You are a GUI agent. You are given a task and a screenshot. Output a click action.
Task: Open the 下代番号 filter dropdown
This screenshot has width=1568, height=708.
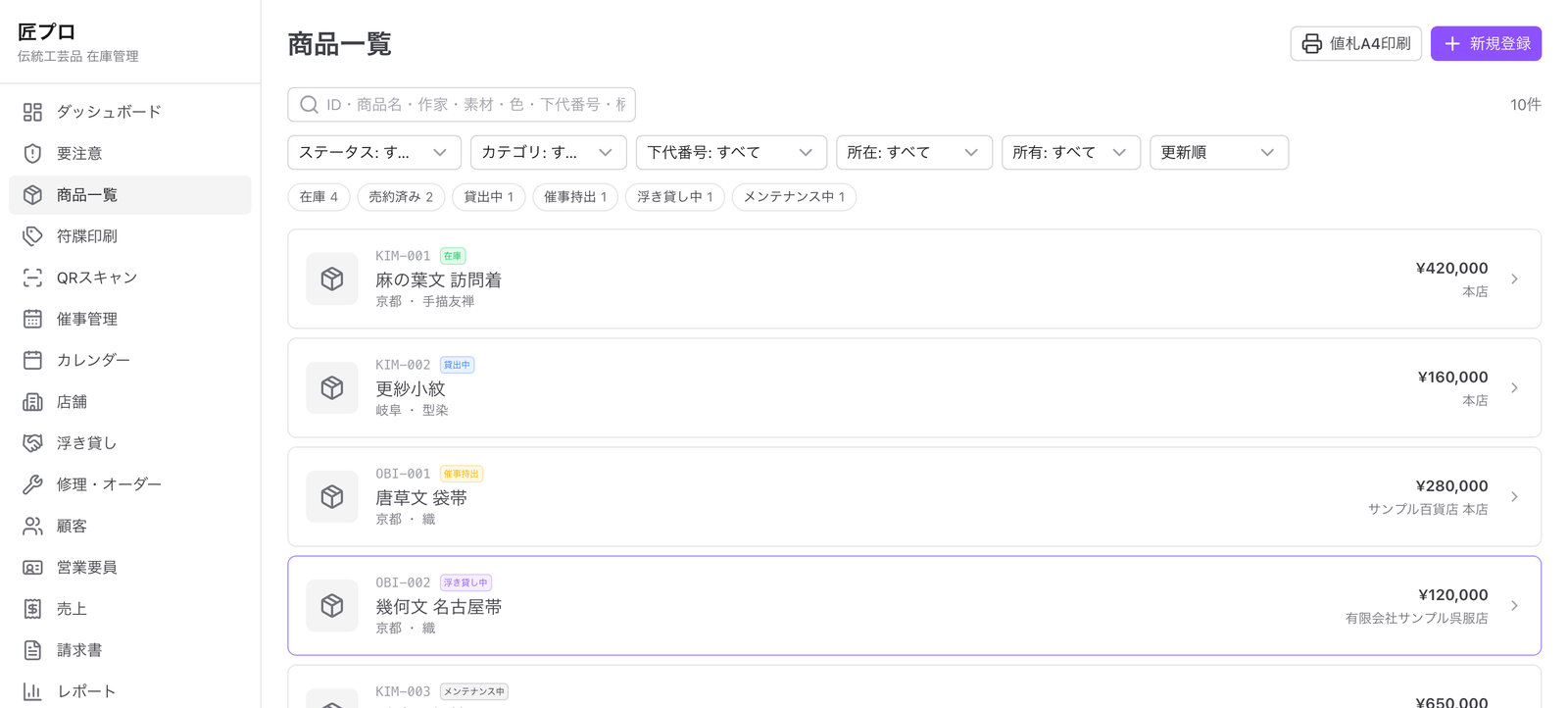pos(731,152)
